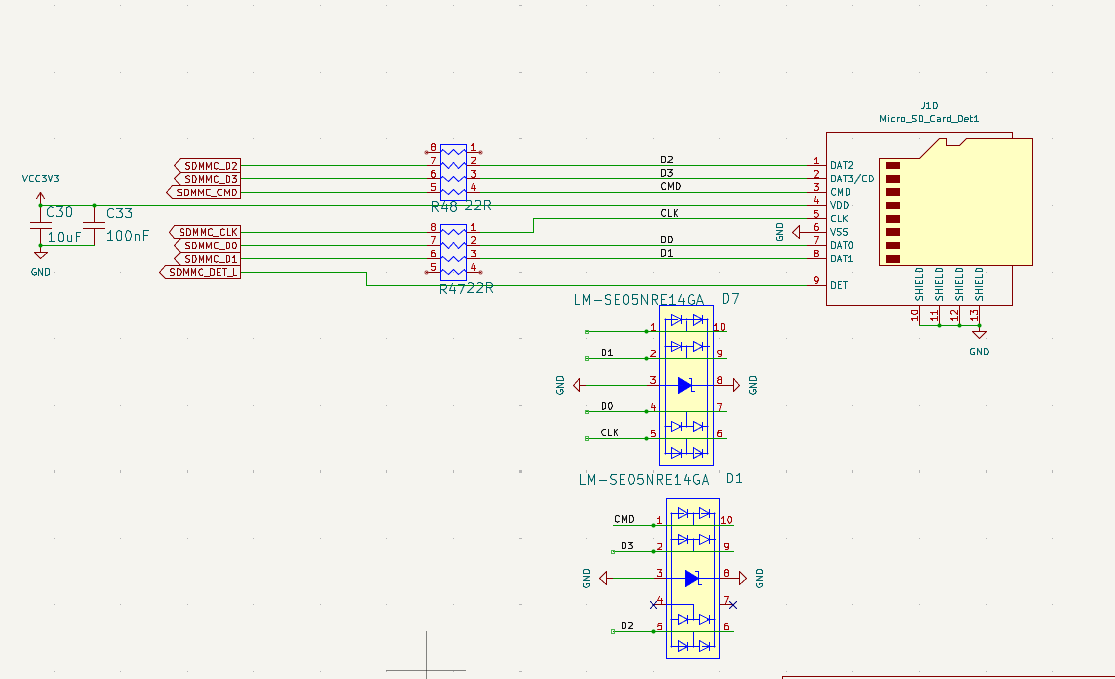Image resolution: width=1115 pixels, height=679 pixels.
Task: Pick the SDMMC_DET_L hierarchical label
Action: pyautogui.click(x=201, y=272)
